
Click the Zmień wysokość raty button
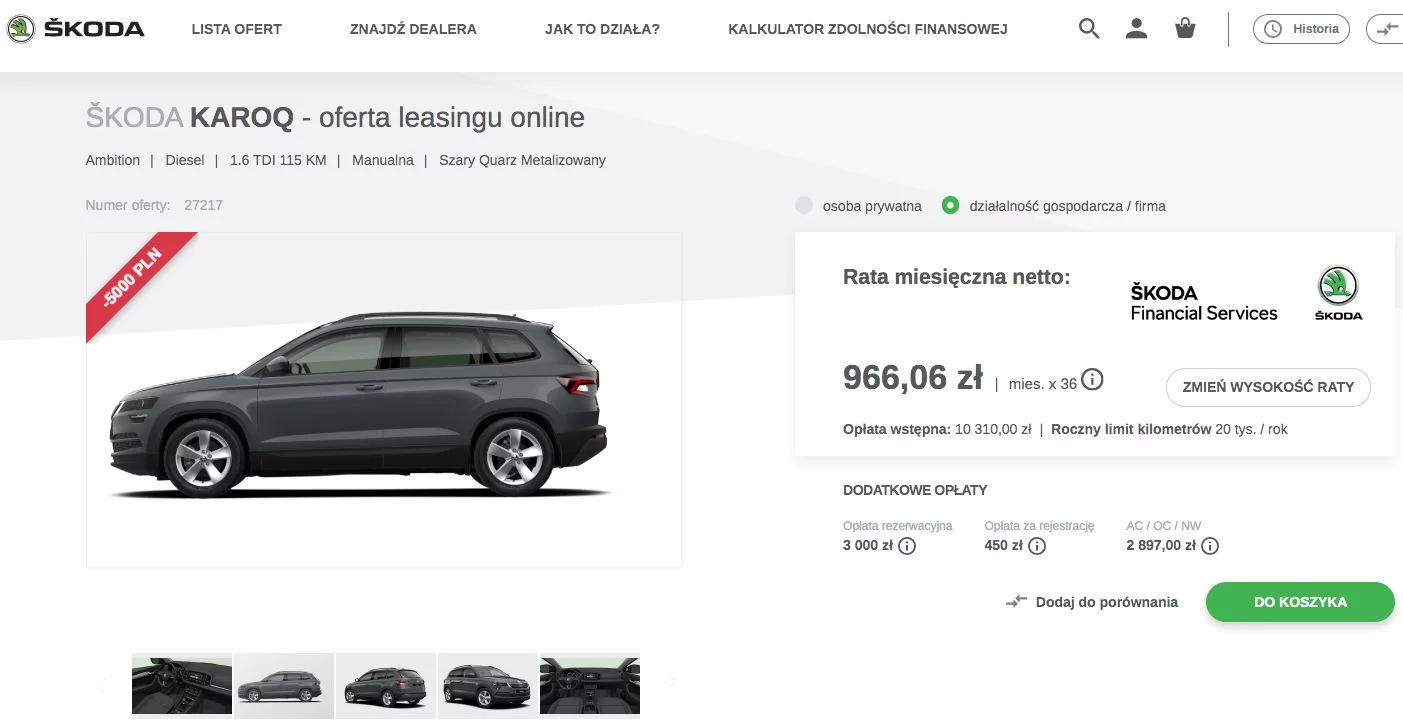[1268, 387]
